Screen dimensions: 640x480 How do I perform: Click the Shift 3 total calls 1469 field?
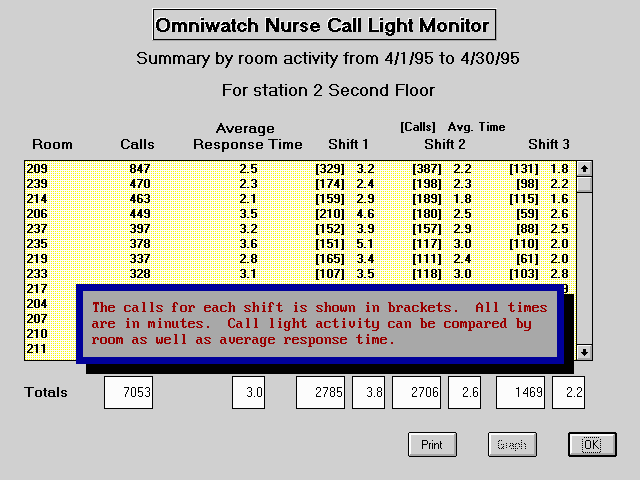pyautogui.click(x=520, y=393)
